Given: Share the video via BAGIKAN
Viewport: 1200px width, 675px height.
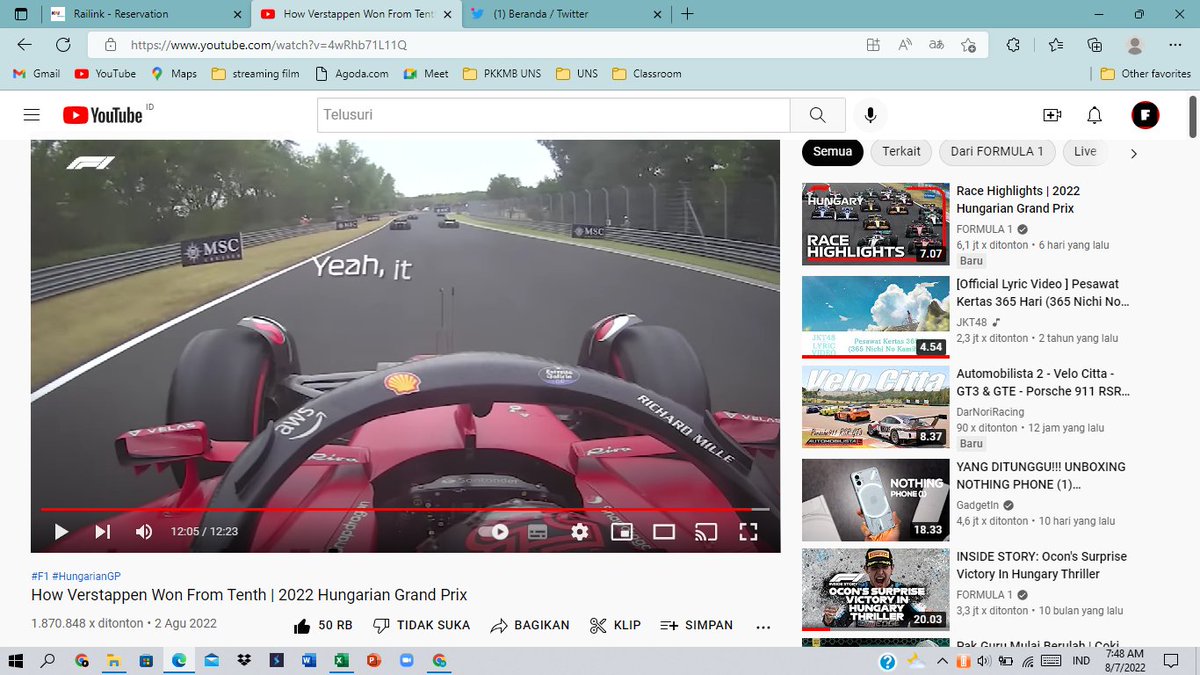Looking at the screenshot, I should pyautogui.click(x=530, y=625).
